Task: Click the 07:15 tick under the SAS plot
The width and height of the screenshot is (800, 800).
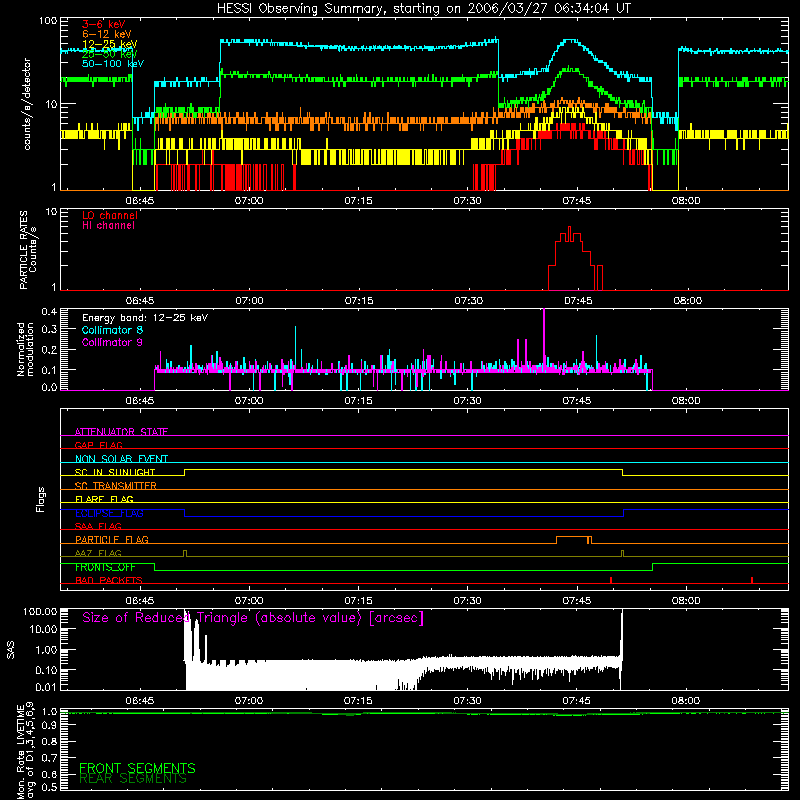Action: pyautogui.click(x=358, y=701)
